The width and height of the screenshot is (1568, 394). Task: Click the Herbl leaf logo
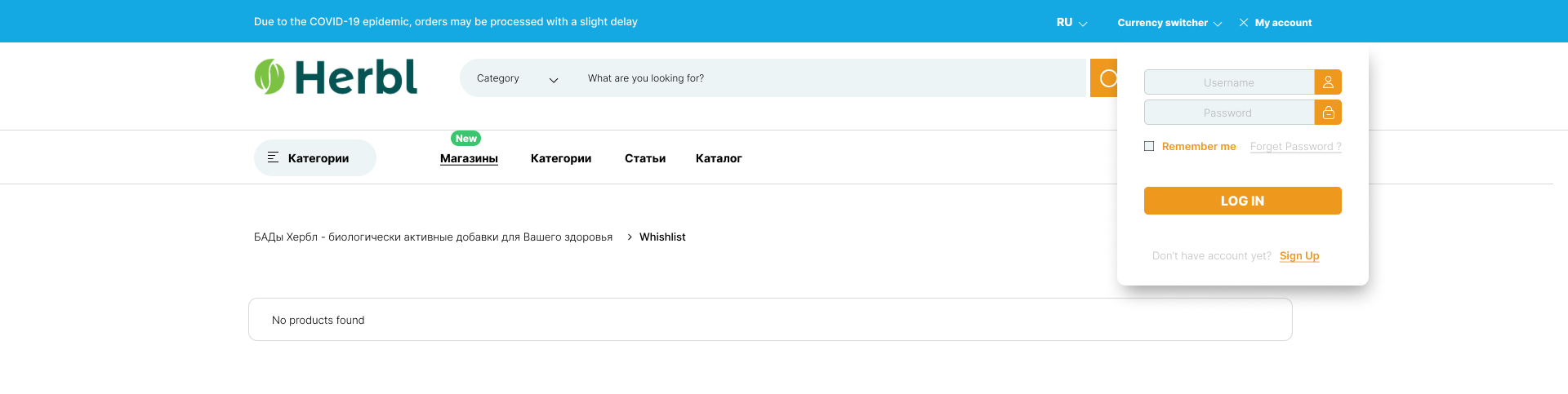(x=269, y=77)
